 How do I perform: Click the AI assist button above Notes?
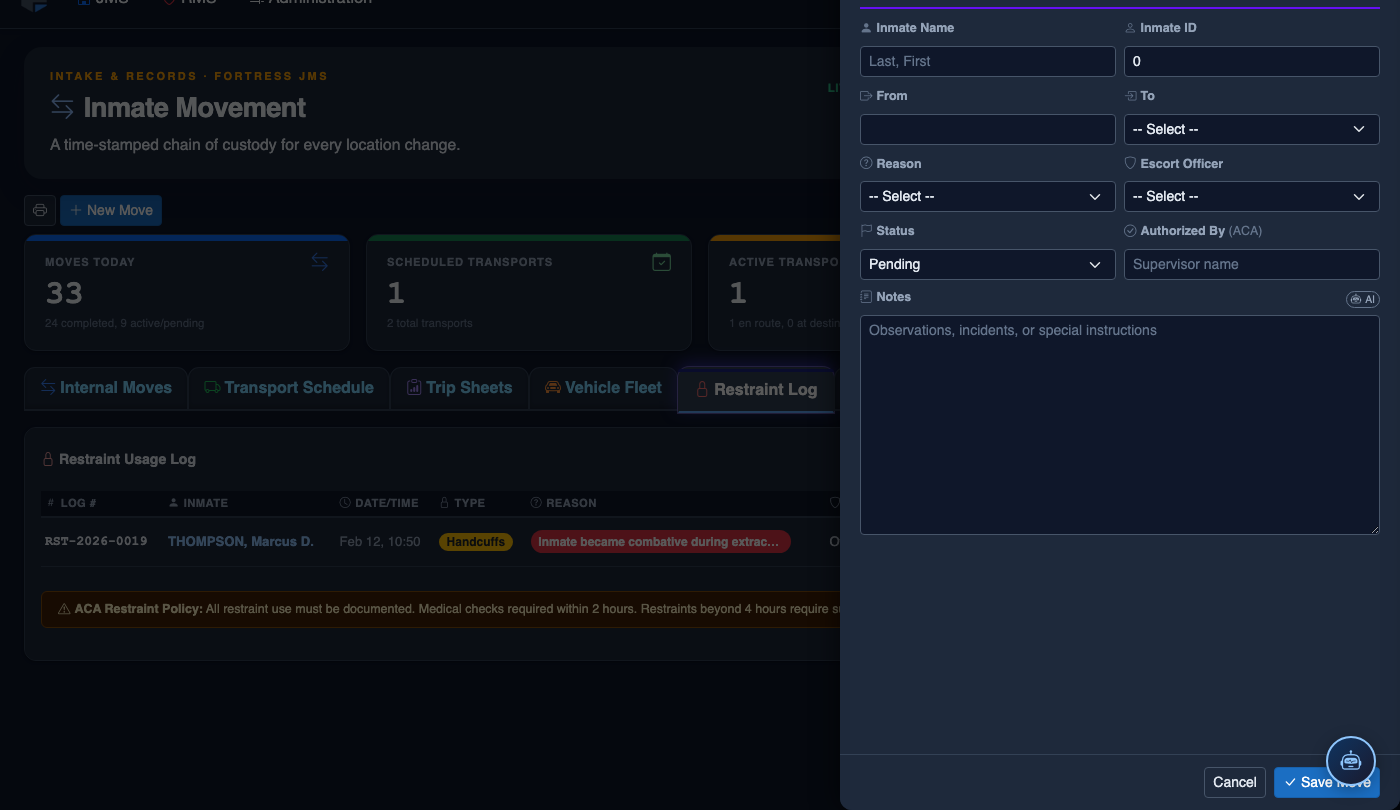pyautogui.click(x=1363, y=299)
